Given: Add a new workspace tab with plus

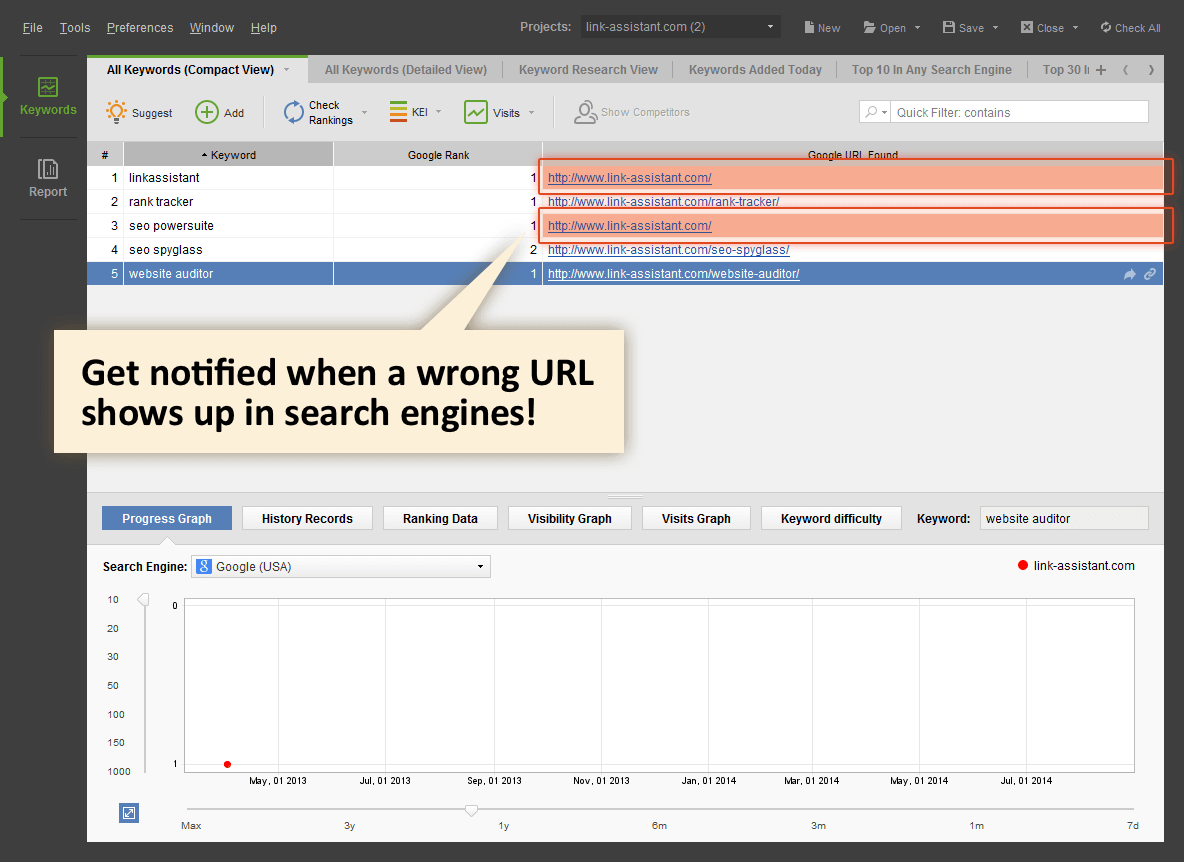Looking at the screenshot, I should 1101,69.
